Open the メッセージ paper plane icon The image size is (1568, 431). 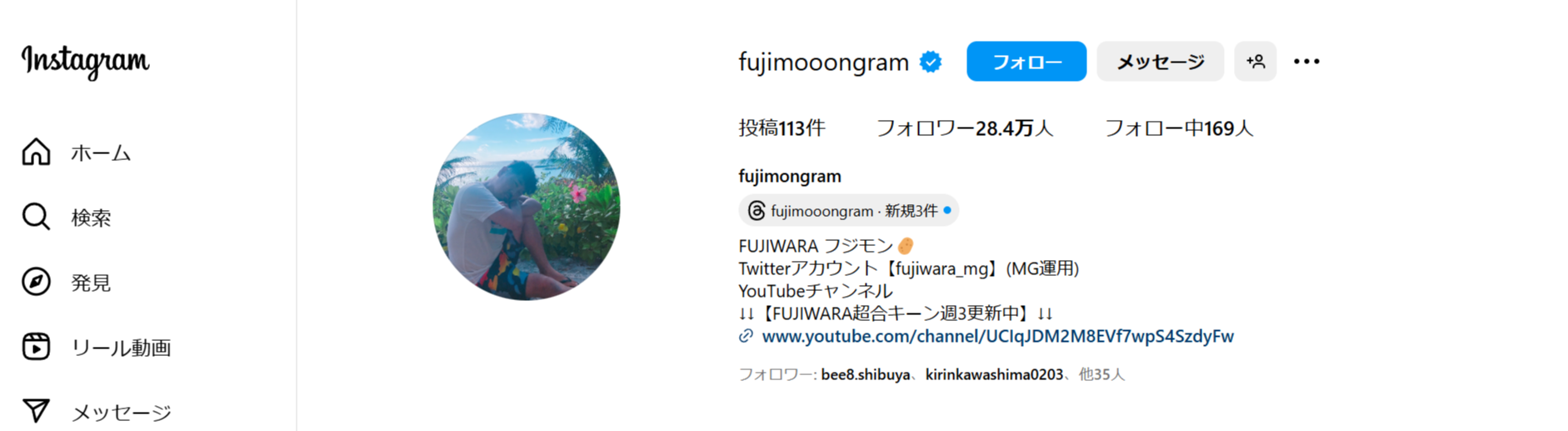pyautogui.click(x=36, y=411)
